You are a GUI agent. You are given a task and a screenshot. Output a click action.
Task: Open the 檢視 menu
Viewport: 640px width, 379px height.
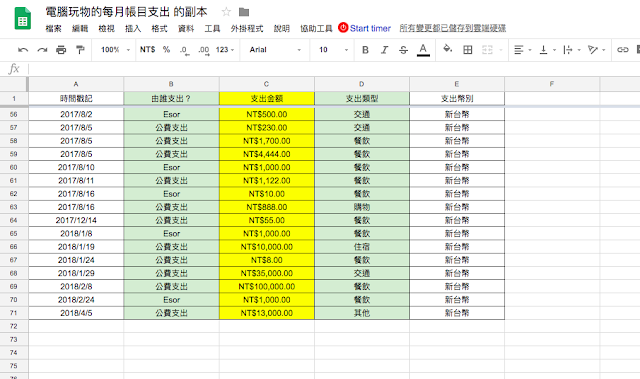click(x=107, y=28)
